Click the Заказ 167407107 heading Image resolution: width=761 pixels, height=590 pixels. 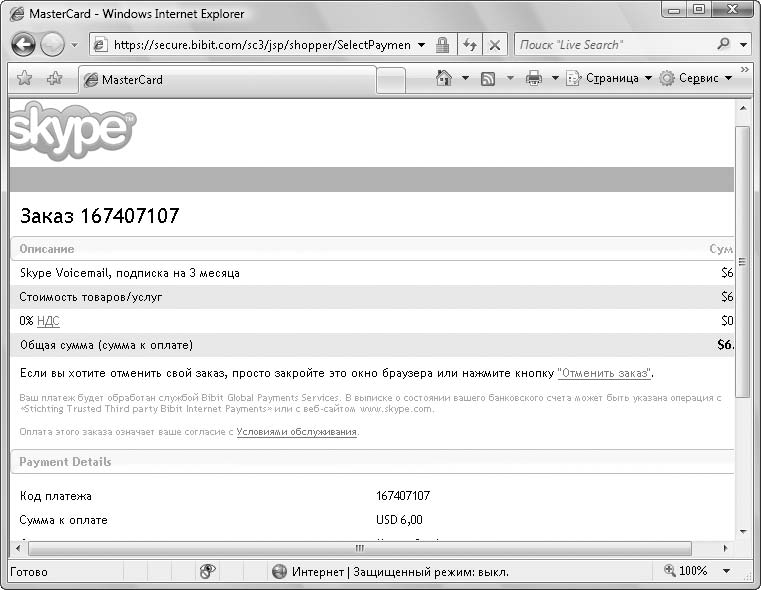point(99,216)
